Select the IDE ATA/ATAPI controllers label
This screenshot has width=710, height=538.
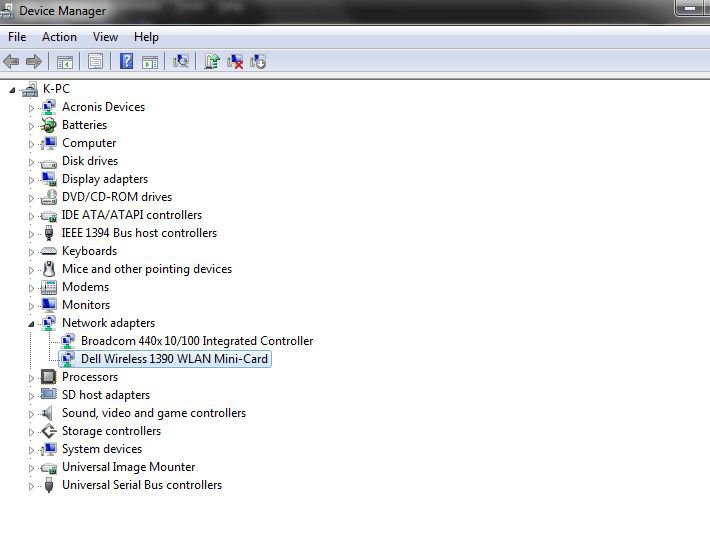[x=132, y=215]
